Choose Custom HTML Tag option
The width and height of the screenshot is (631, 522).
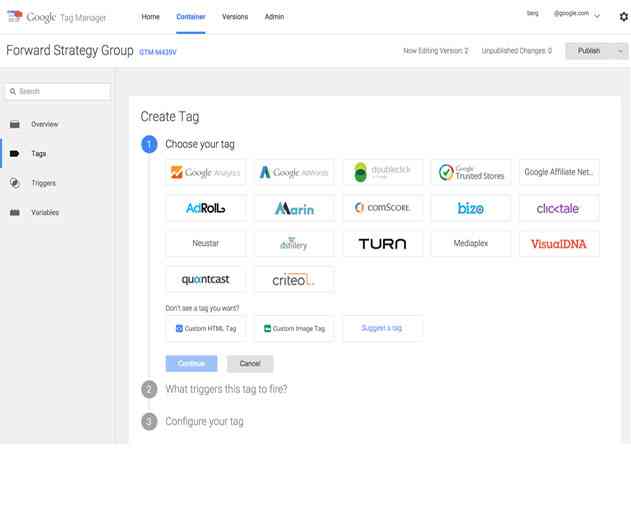click(x=206, y=328)
